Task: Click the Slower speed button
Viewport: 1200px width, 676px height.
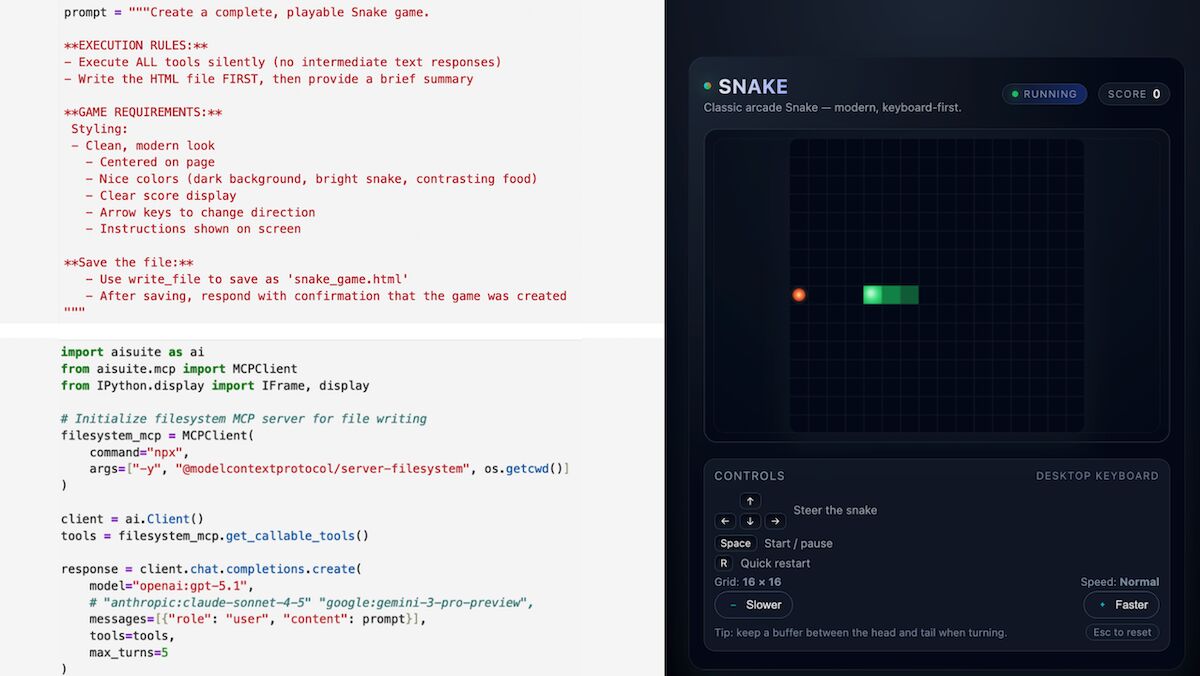Action: click(753, 605)
